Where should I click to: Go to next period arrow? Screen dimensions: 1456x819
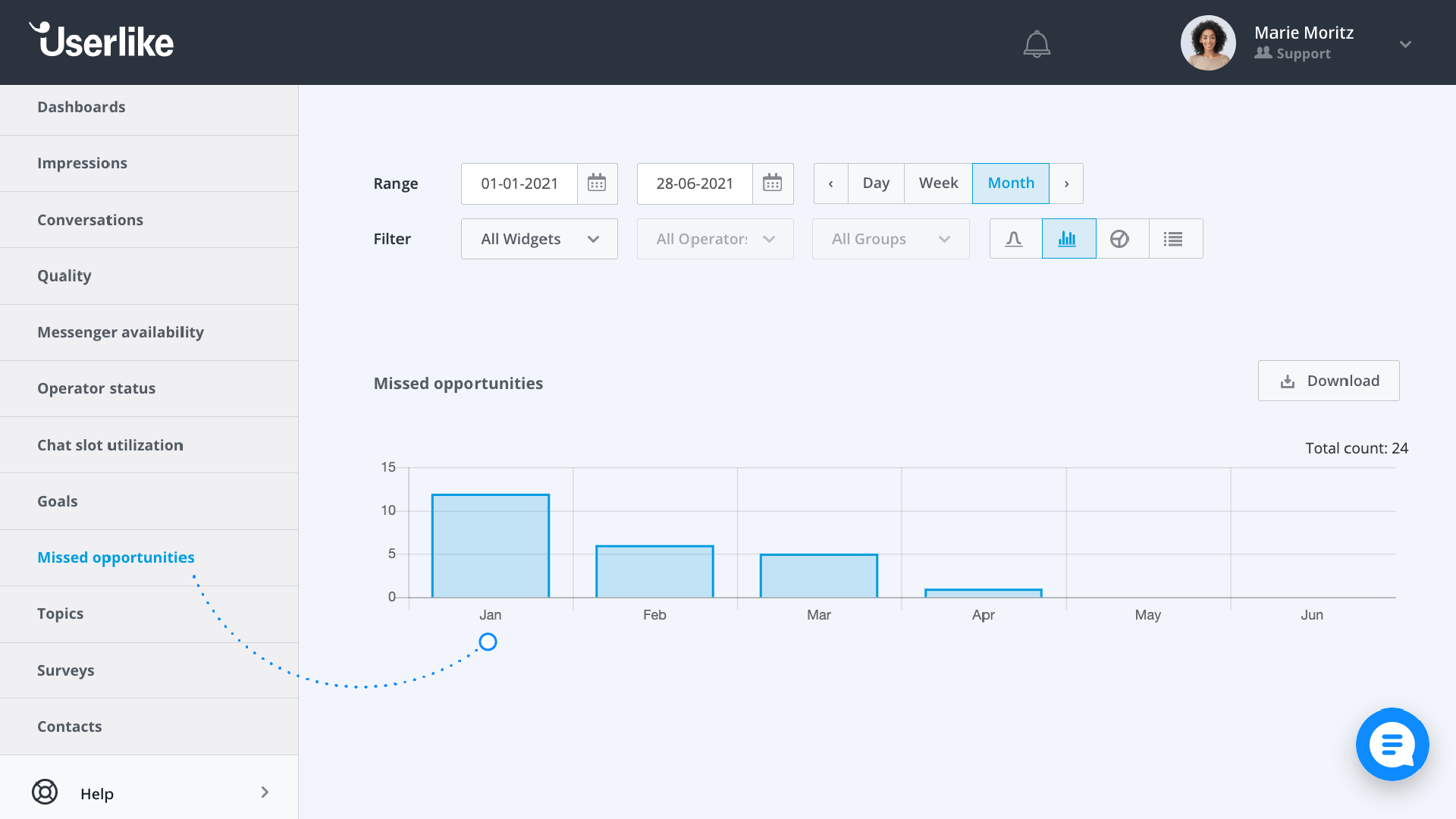[x=1066, y=184]
